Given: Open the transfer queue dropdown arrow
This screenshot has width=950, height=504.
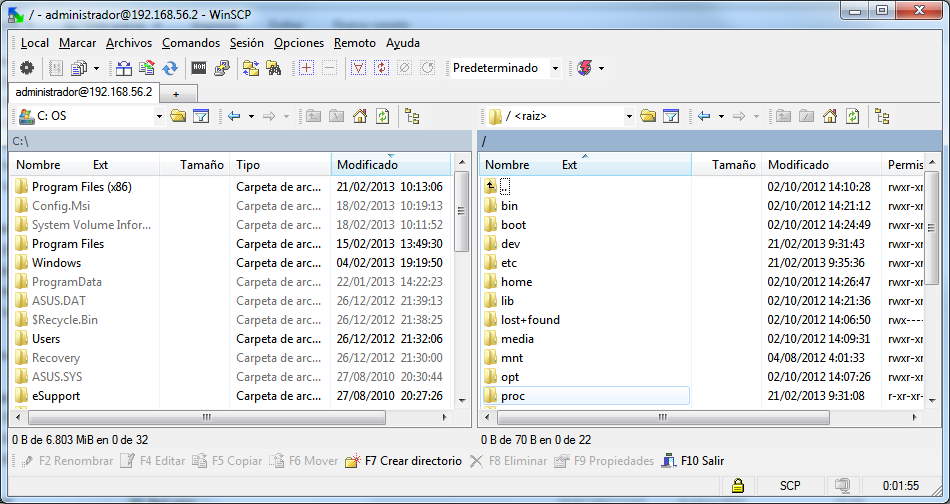Looking at the screenshot, I should (x=96, y=68).
